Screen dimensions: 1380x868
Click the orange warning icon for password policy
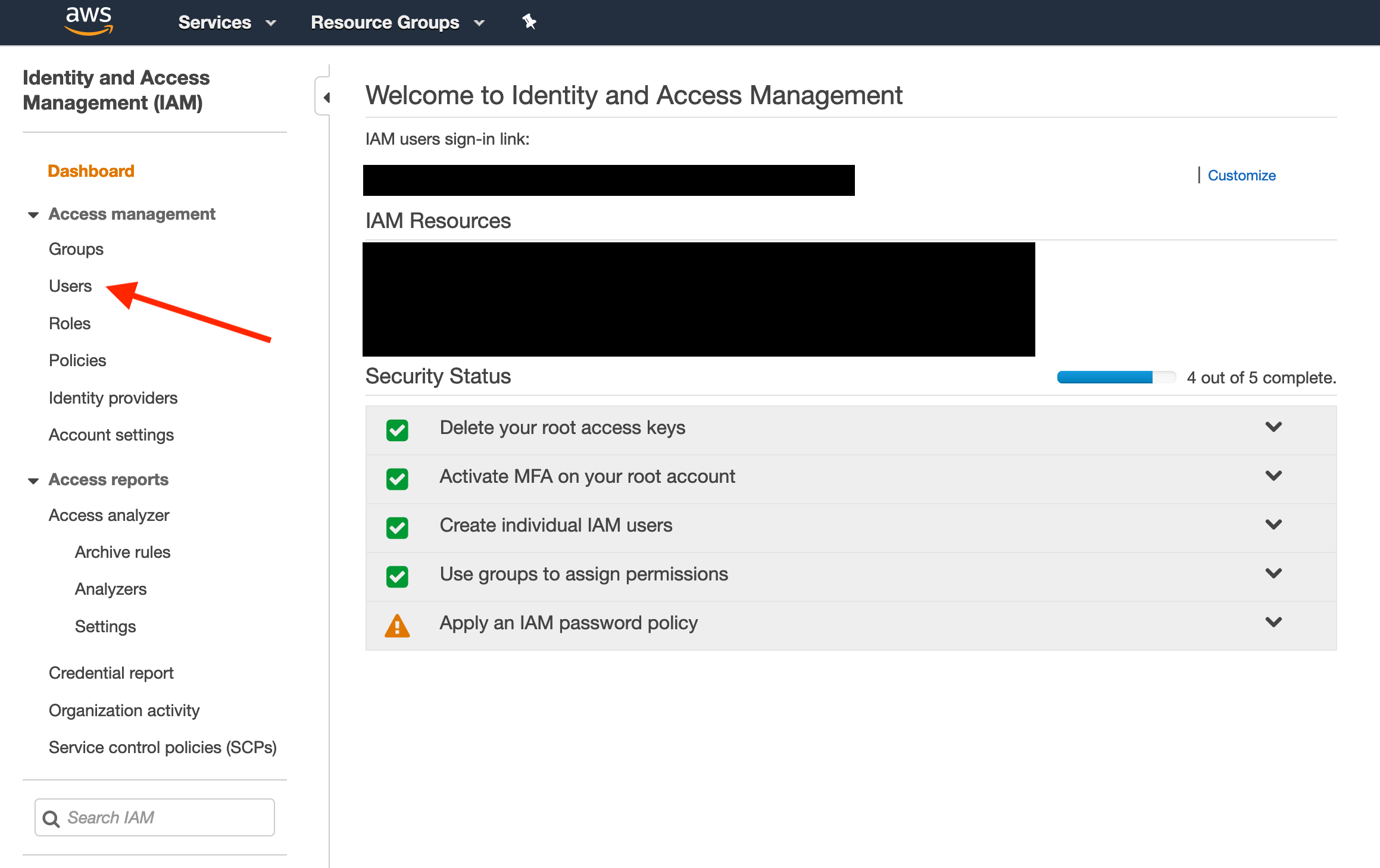pos(397,626)
